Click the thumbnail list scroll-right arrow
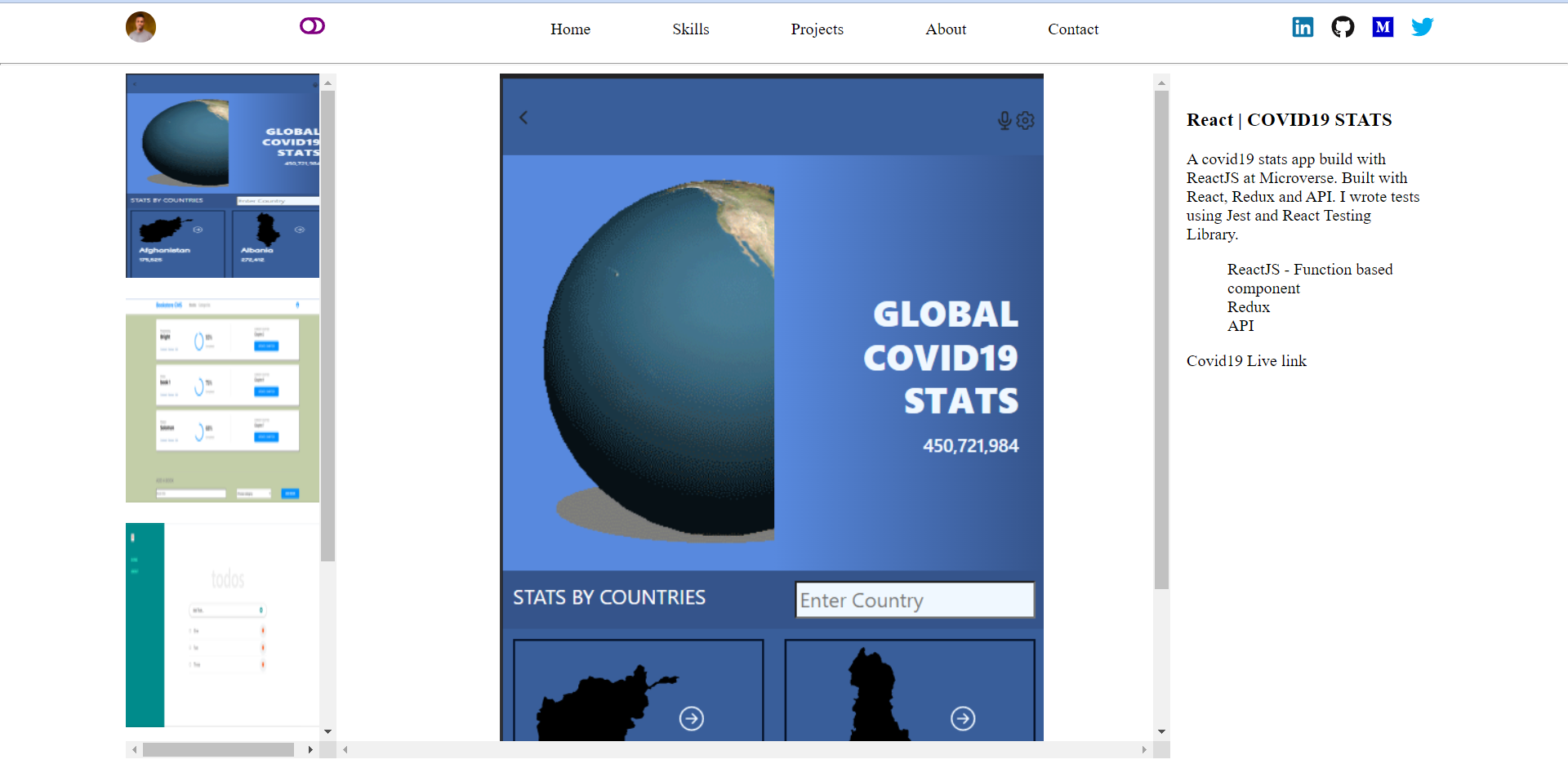Image resolution: width=1568 pixels, height=764 pixels. click(310, 749)
